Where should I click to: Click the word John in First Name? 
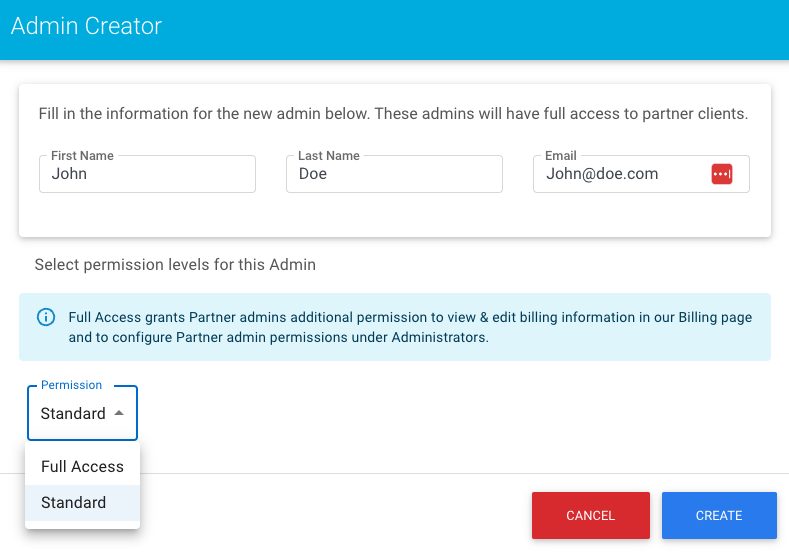point(69,174)
